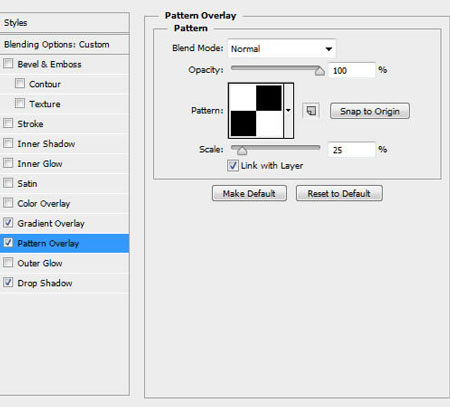Click the Reset to Default button
450x407 pixels.
(x=339, y=193)
